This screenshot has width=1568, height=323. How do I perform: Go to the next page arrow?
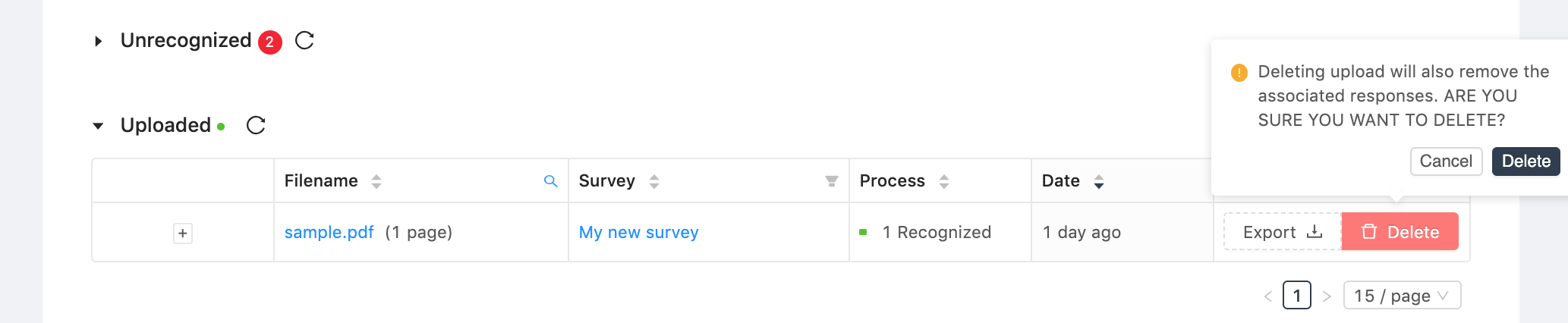1327,296
